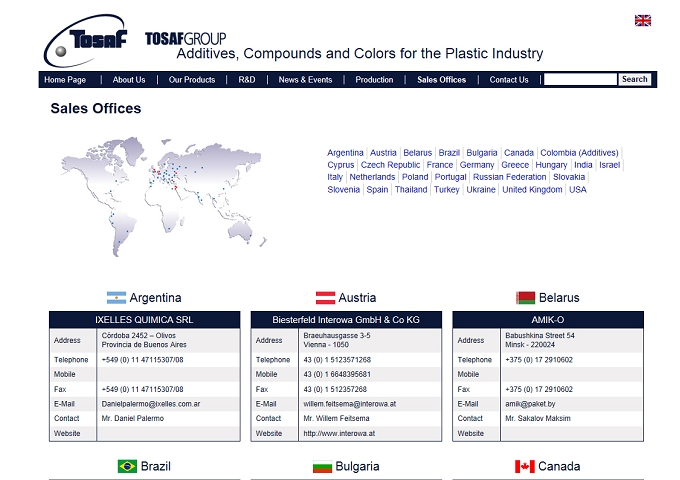
Task: Click contact name Mr. Sakalov Maksim
Action: (538, 418)
